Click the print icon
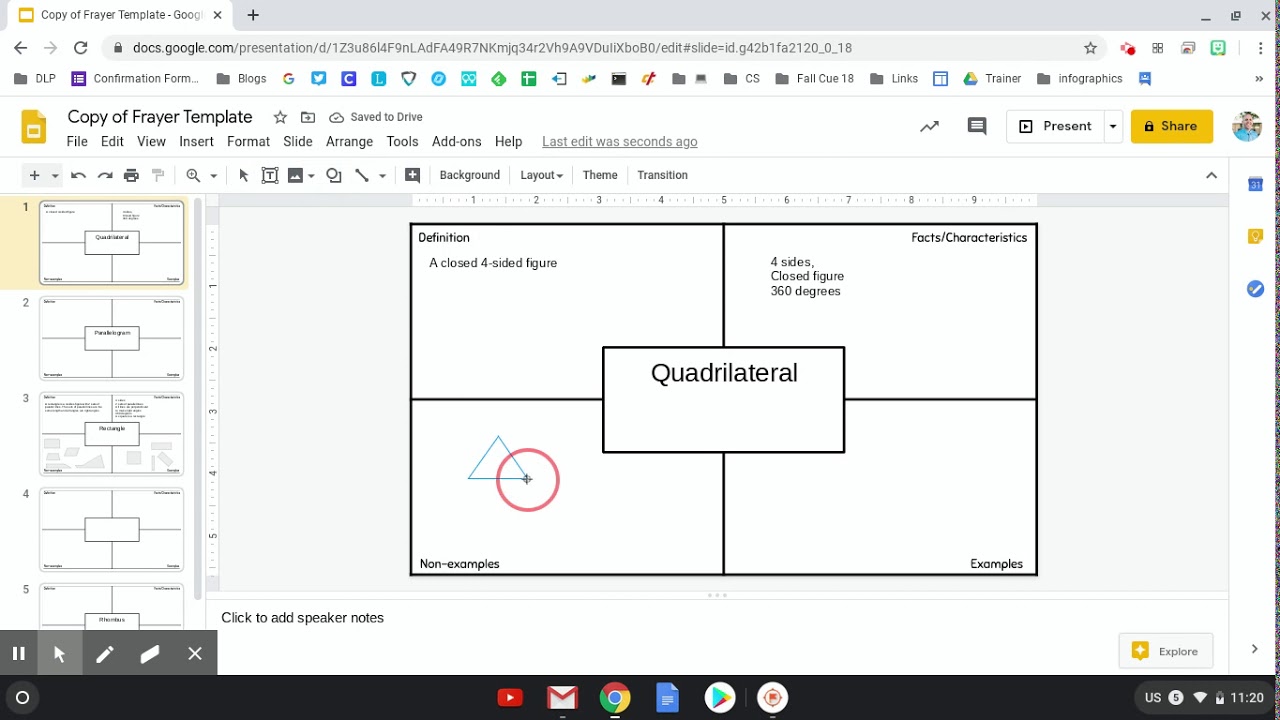The height and width of the screenshot is (720, 1280). pos(131,175)
